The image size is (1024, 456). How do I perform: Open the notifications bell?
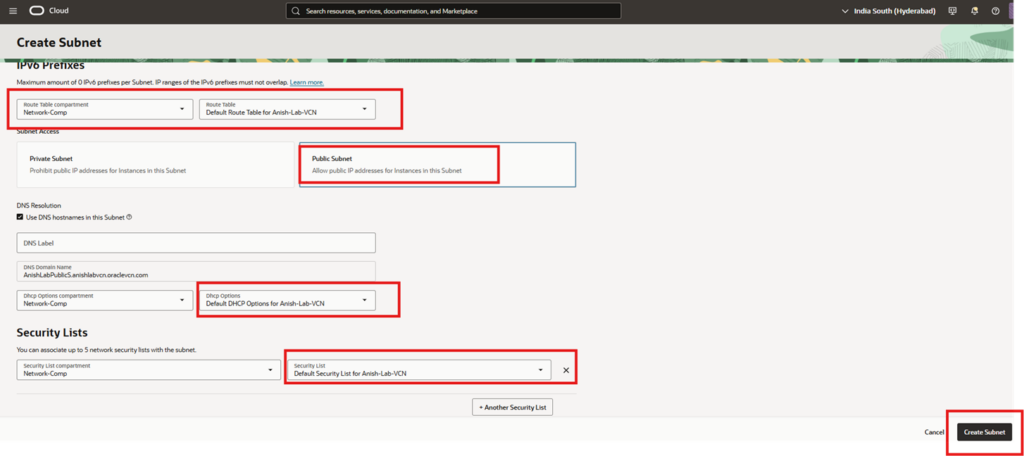973,11
